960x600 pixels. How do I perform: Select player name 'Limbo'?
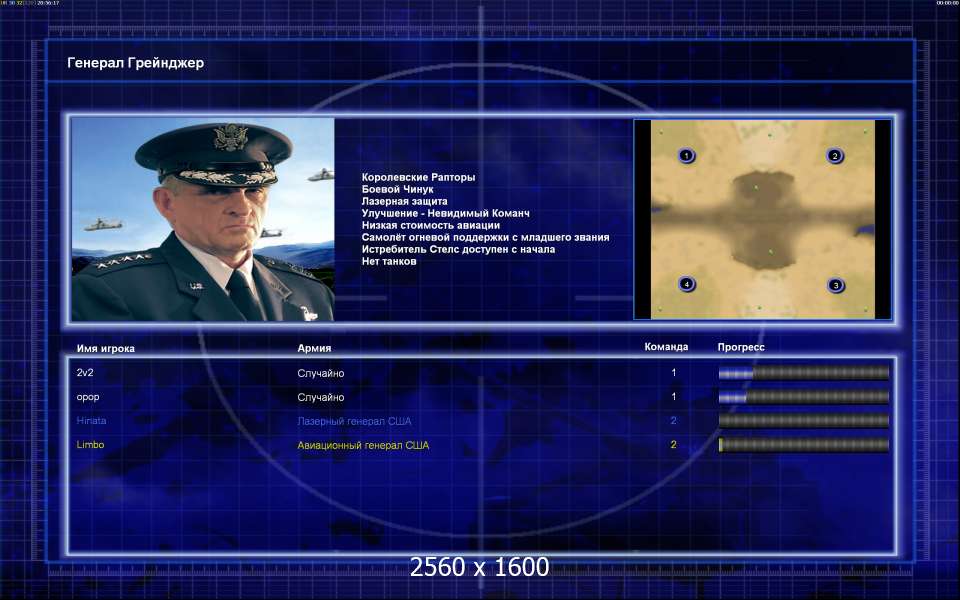90,444
